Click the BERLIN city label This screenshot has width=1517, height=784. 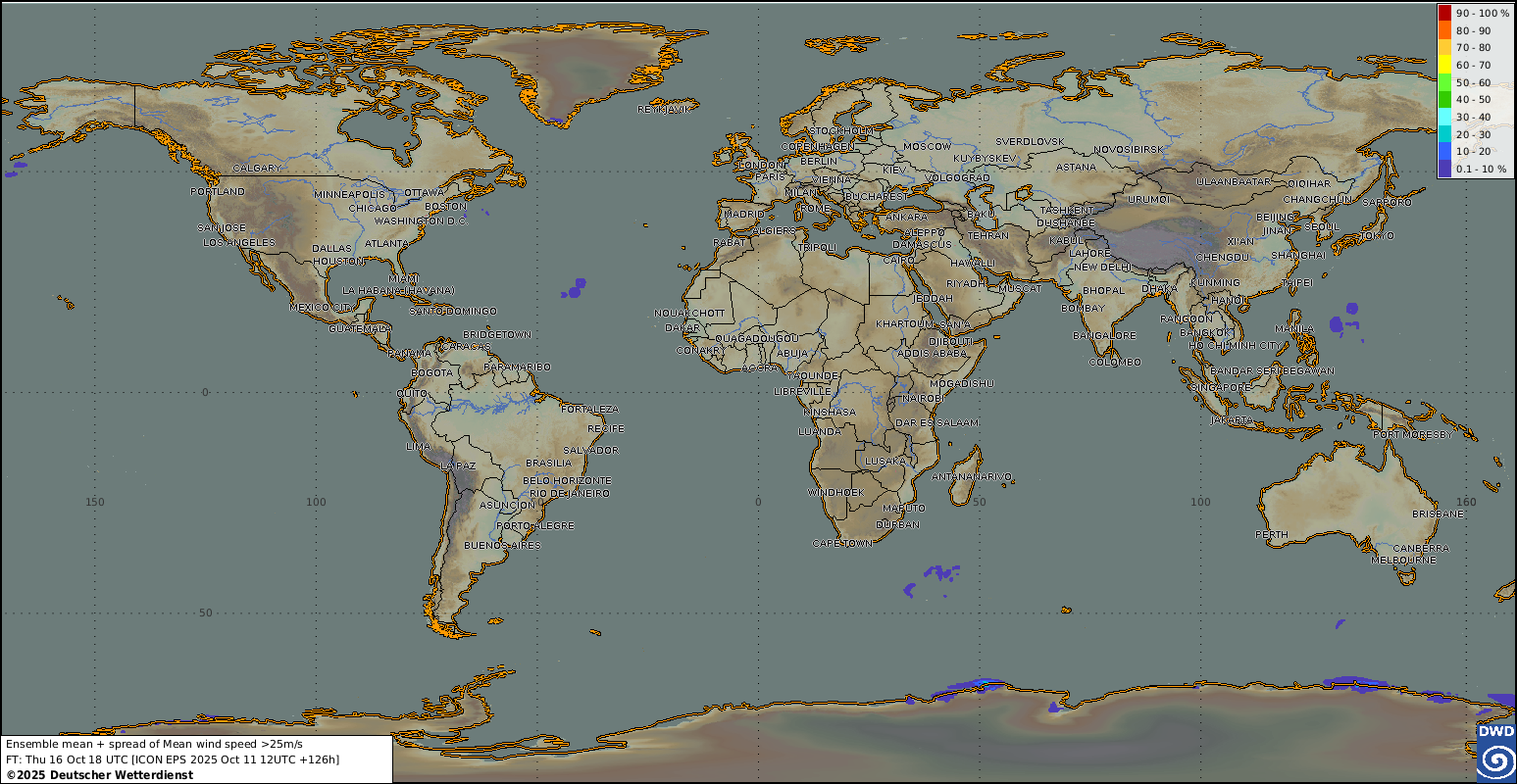tap(819, 161)
